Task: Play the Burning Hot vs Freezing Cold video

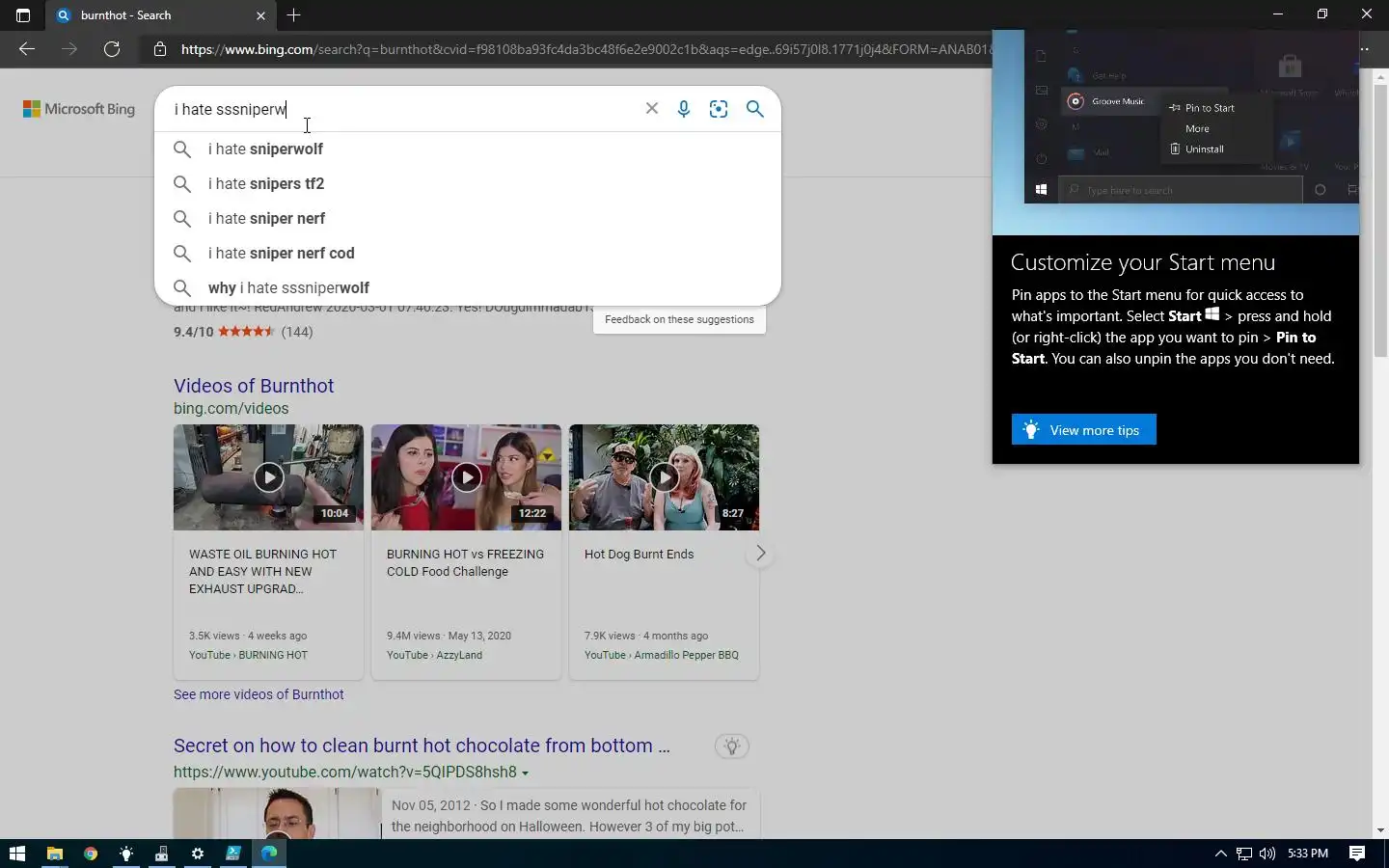Action: click(x=466, y=477)
